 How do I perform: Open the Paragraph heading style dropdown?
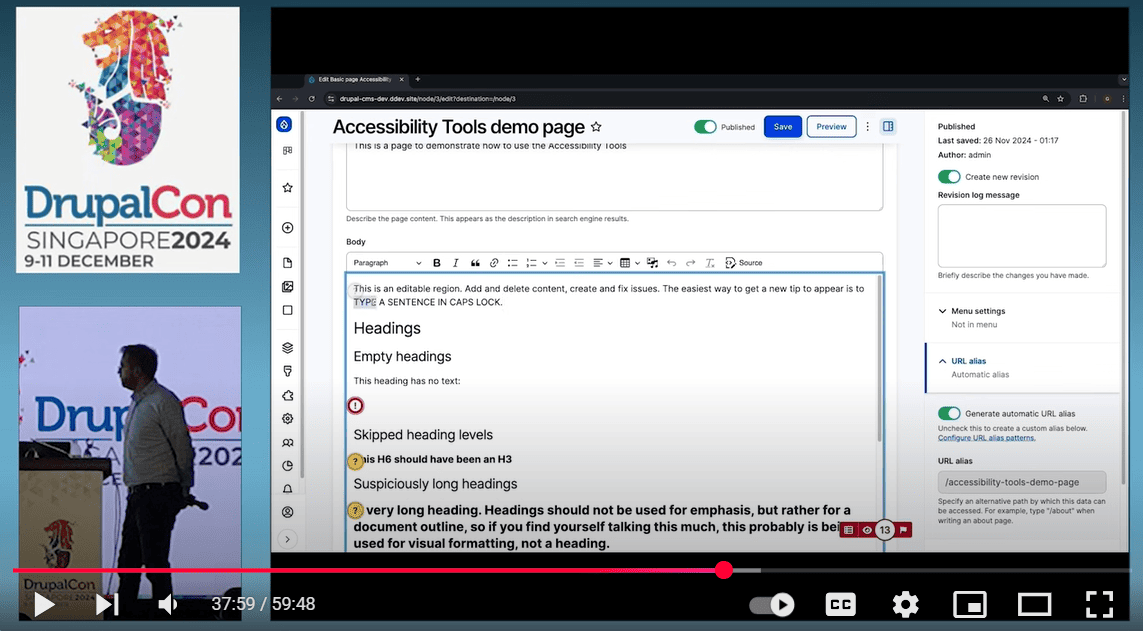(x=387, y=263)
